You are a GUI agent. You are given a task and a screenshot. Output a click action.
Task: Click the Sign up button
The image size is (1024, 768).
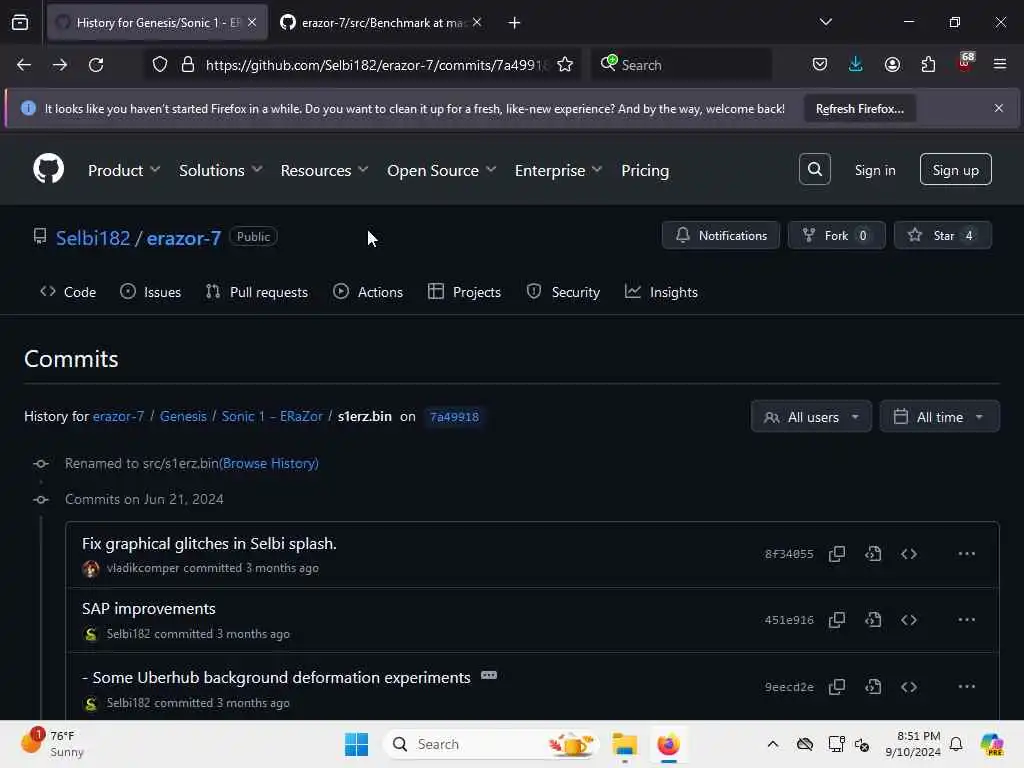coord(955,170)
